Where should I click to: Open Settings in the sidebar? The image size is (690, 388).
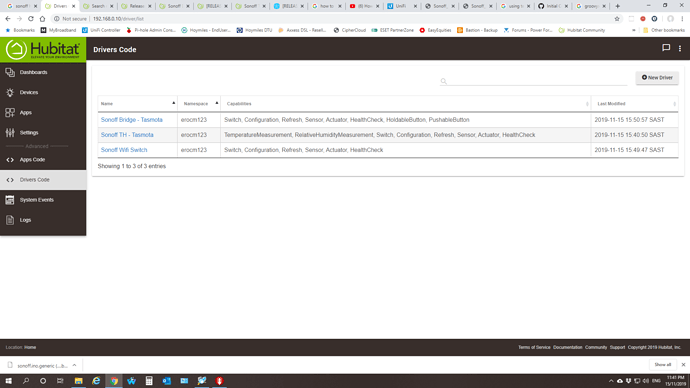[x=43, y=132]
